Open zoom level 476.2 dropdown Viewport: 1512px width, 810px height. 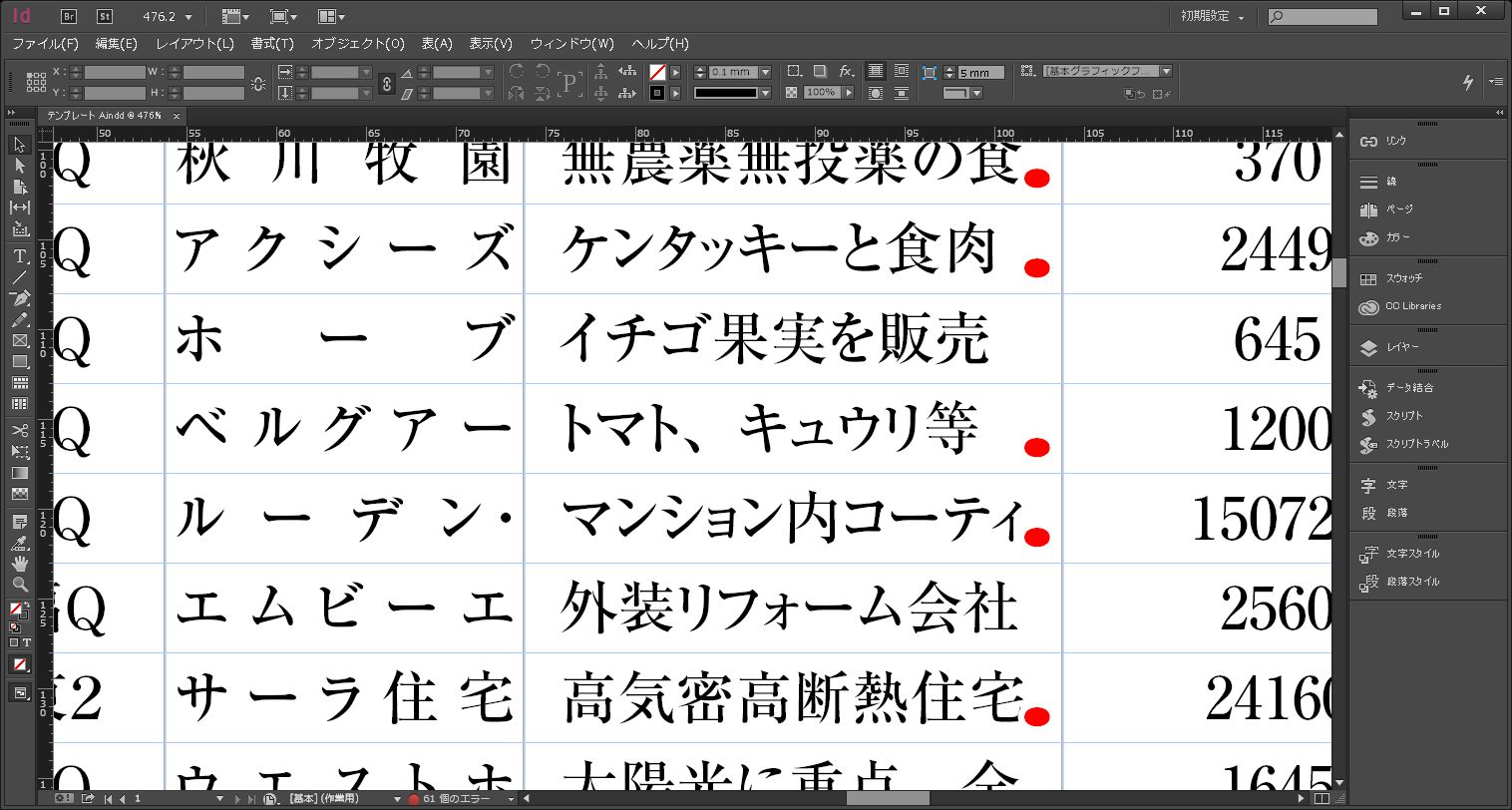[189, 17]
